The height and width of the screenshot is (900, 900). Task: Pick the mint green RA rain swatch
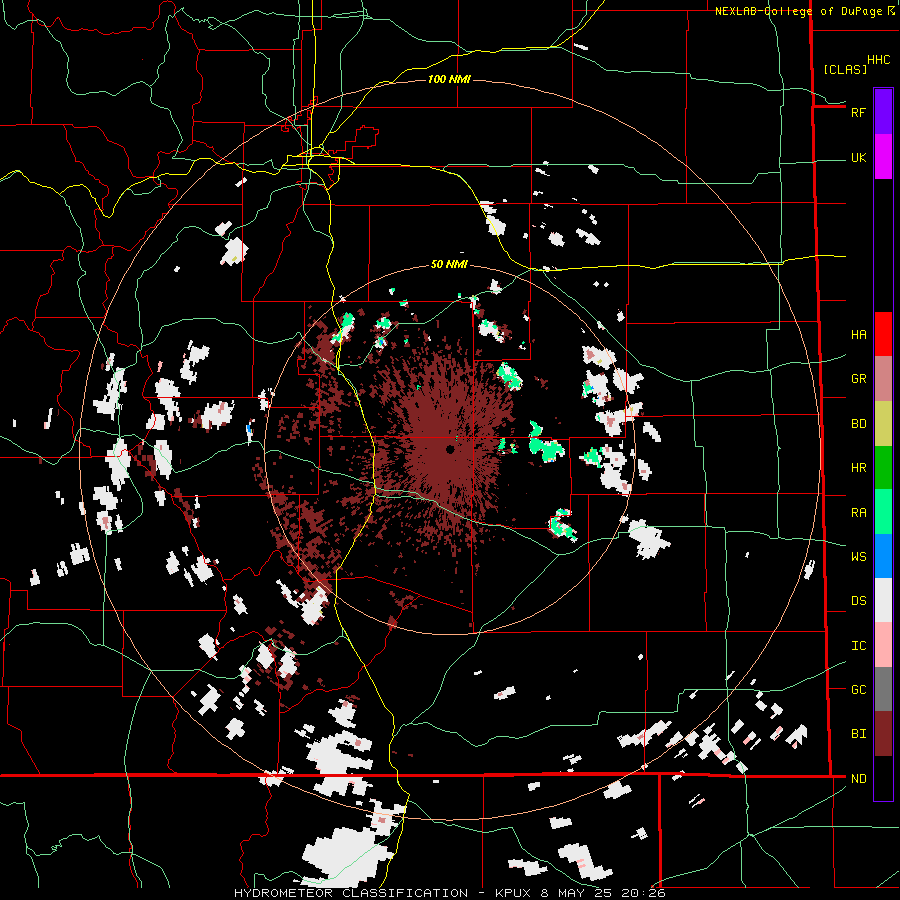point(883,512)
